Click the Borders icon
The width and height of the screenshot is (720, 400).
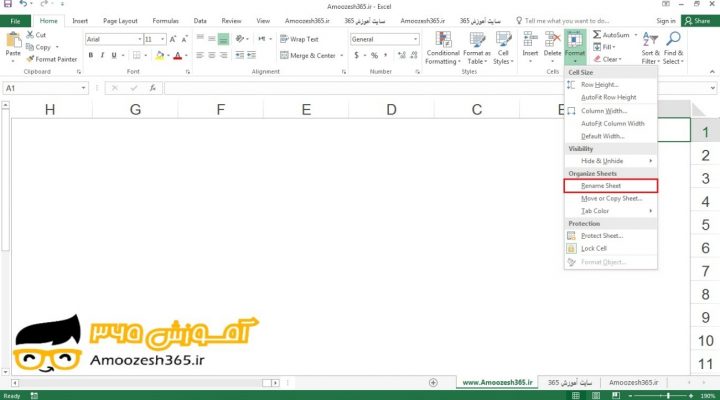pyautogui.click(x=137, y=56)
